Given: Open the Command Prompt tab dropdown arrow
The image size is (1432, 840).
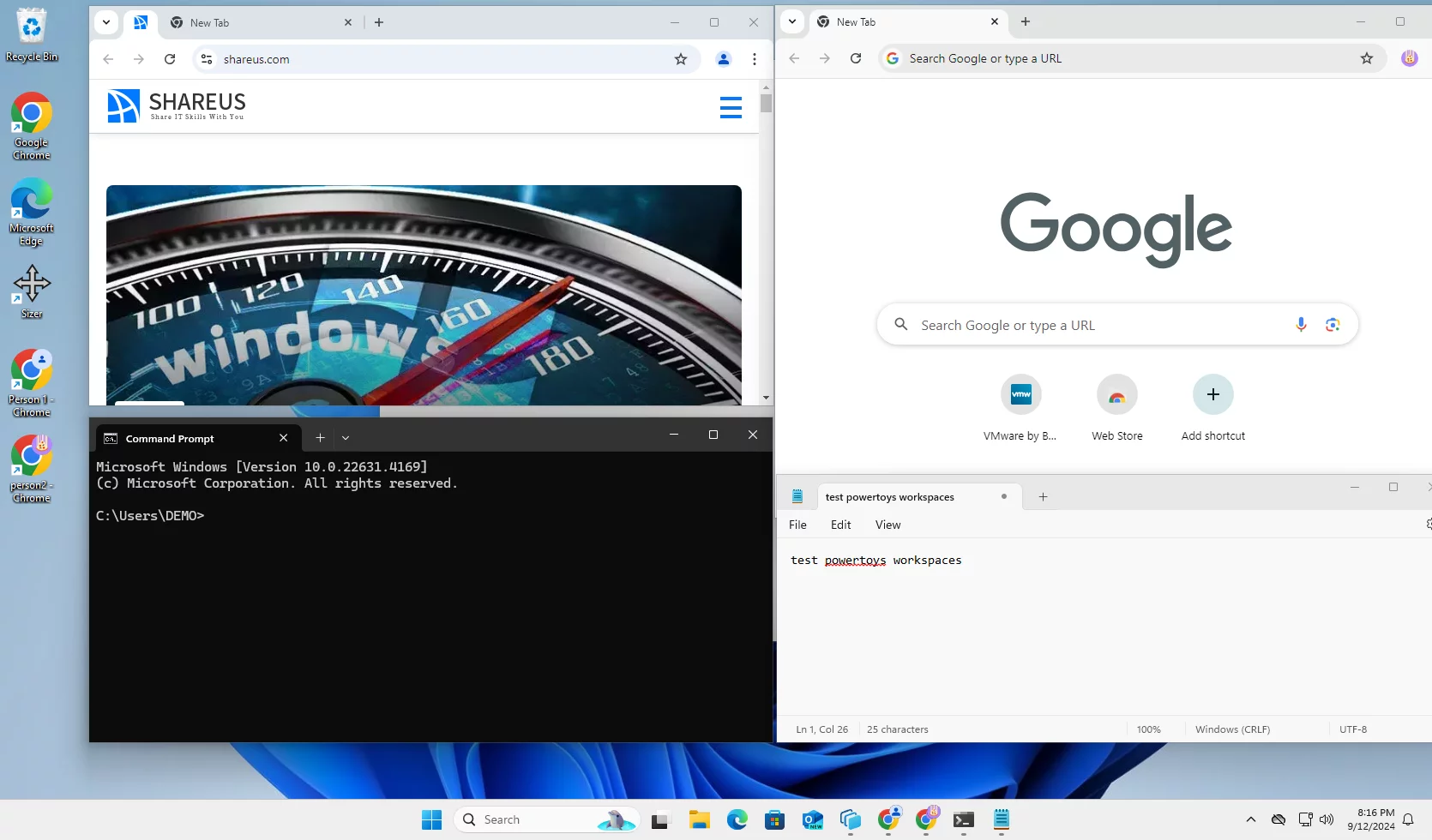Looking at the screenshot, I should [346, 438].
